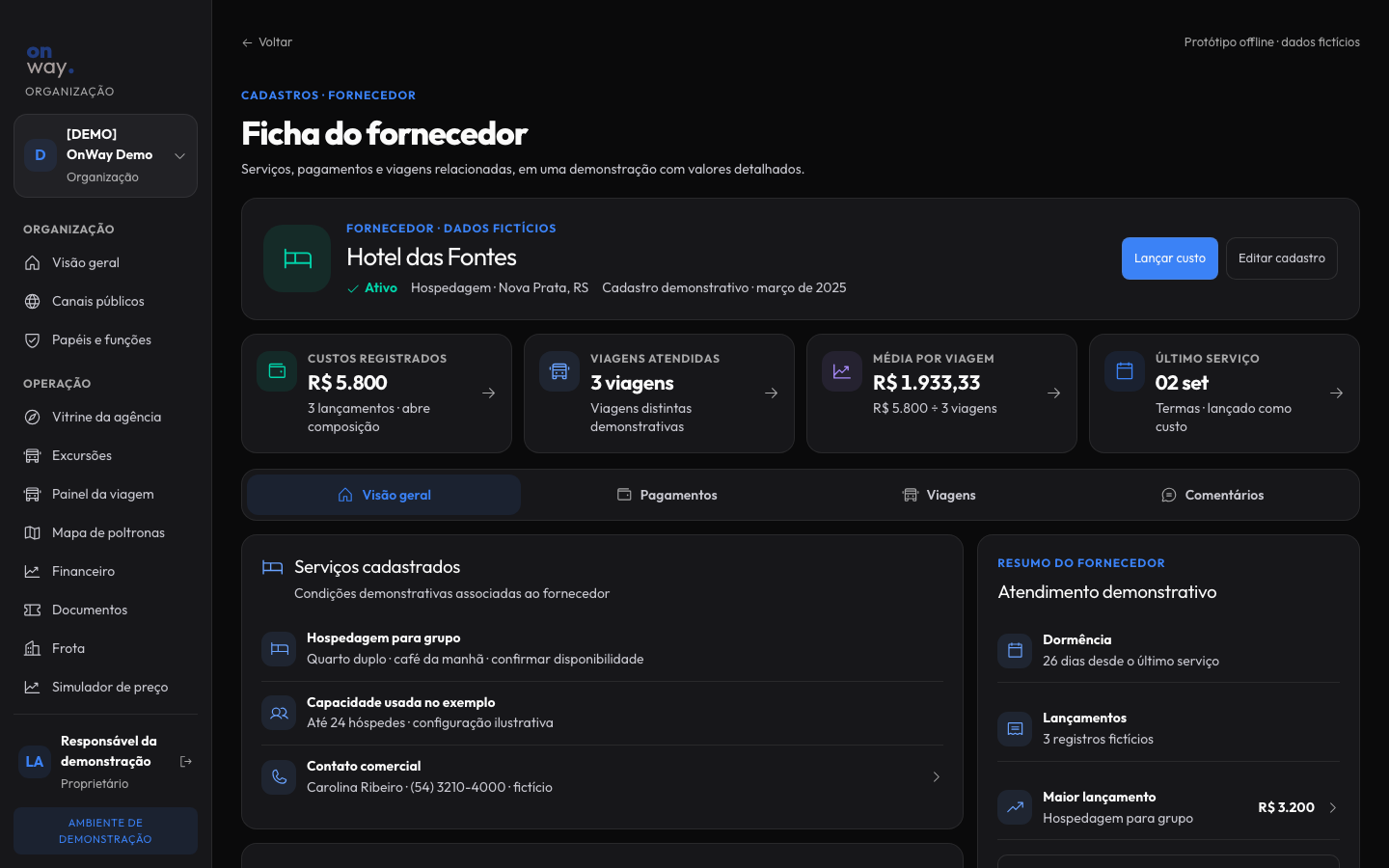1389x868 pixels.
Task: Open Canais públicos in the sidebar
Action: [105, 302]
